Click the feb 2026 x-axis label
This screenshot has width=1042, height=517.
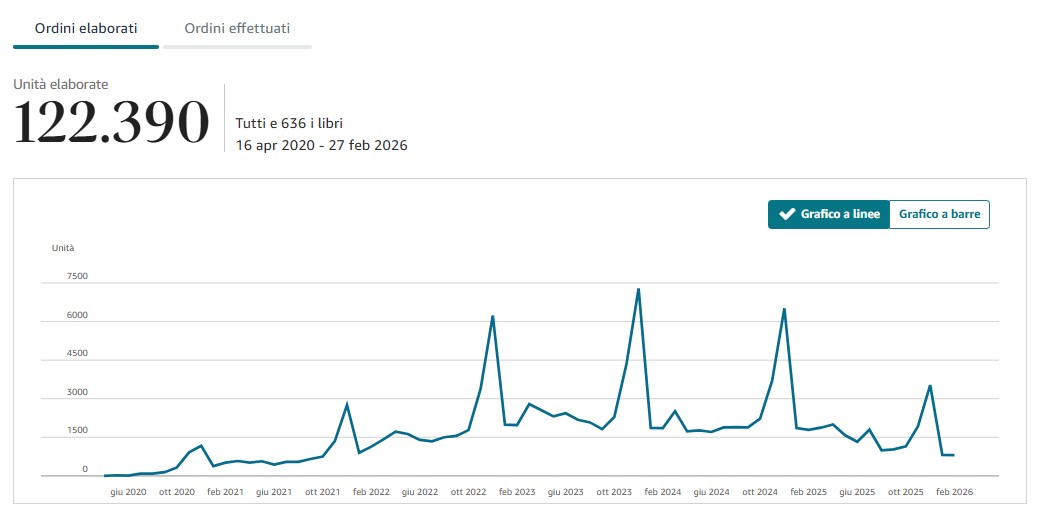tap(952, 492)
